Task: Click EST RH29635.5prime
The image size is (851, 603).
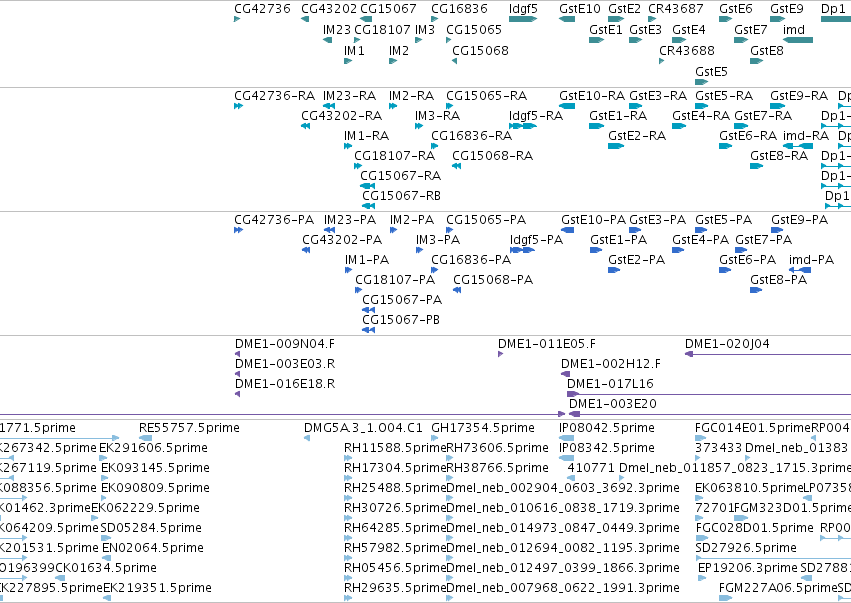Action: tap(395, 588)
